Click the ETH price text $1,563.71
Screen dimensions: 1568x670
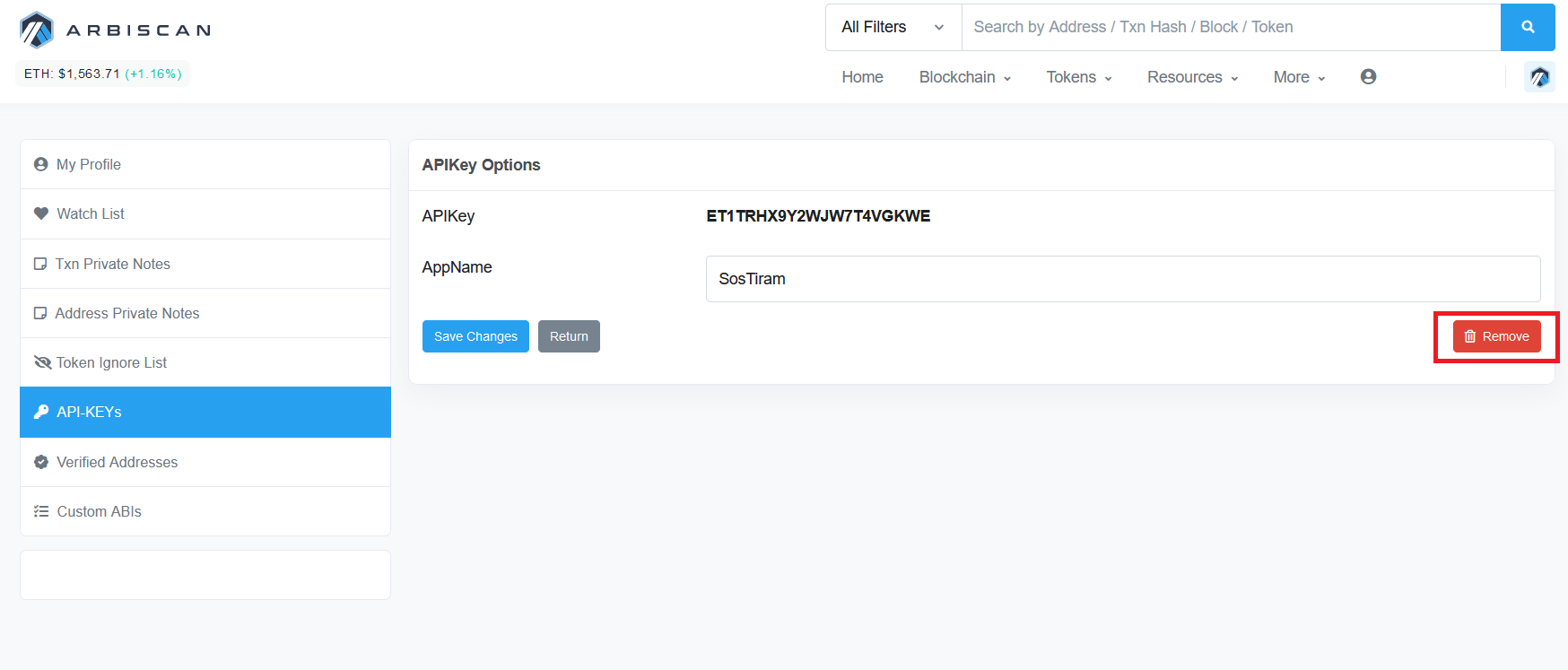pyautogui.click(x=89, y=74)
